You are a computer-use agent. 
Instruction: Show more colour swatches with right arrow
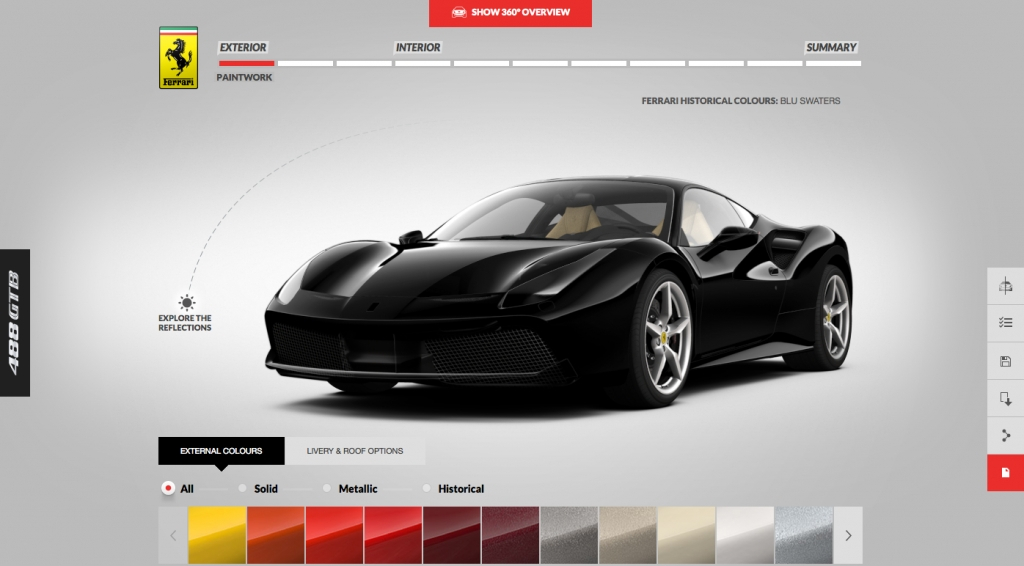pos(848,535)
